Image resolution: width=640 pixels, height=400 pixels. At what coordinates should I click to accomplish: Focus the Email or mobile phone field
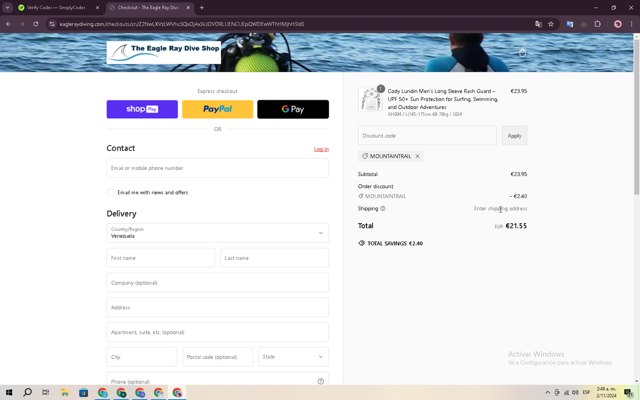click(218, 168)
